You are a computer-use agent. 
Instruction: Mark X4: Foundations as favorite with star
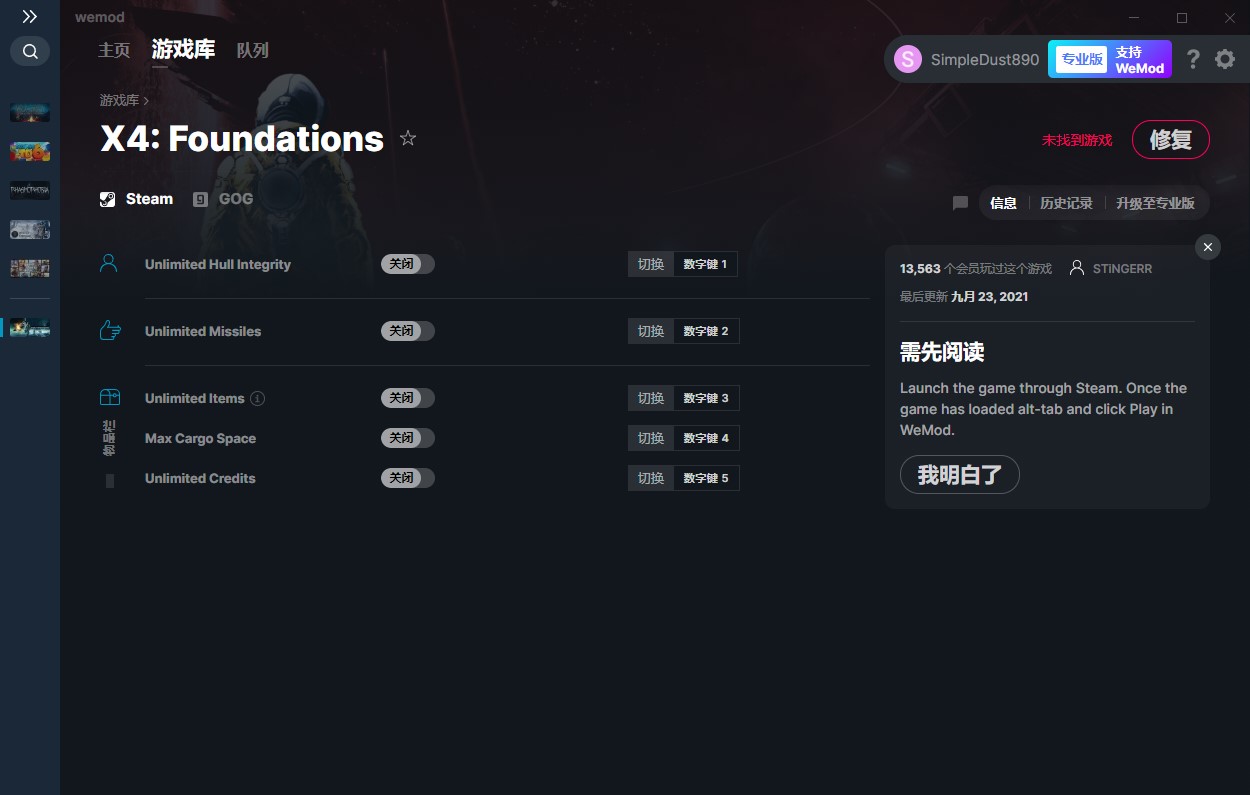pos(408,138)
